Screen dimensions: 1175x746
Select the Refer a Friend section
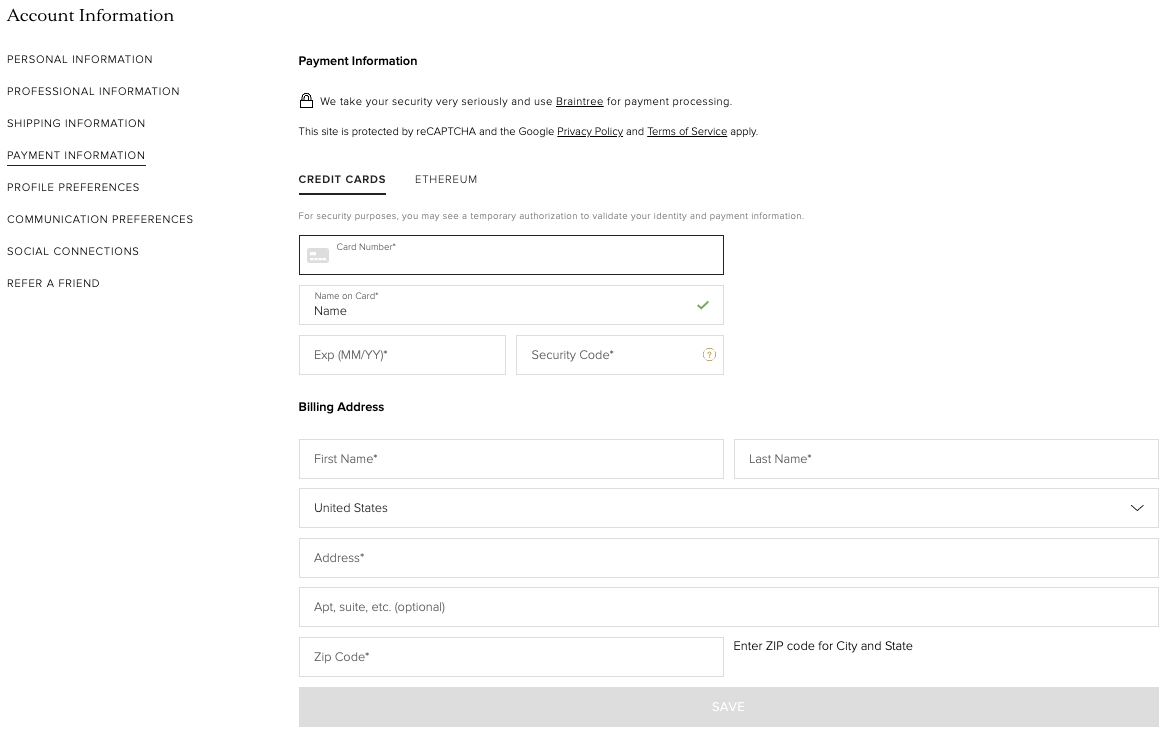point(54,283)
